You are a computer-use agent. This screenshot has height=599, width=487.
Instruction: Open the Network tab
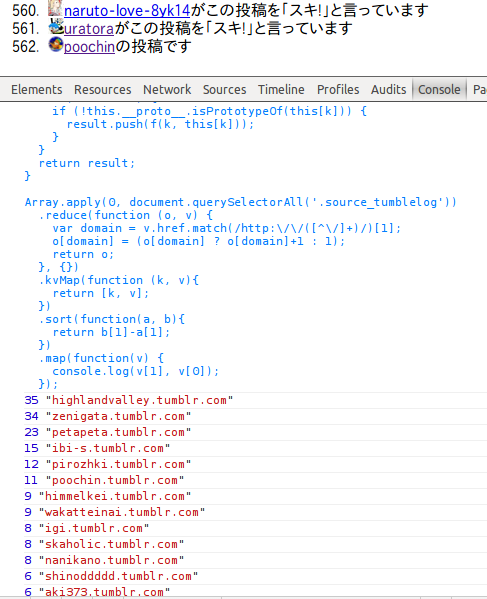[167, 89]
